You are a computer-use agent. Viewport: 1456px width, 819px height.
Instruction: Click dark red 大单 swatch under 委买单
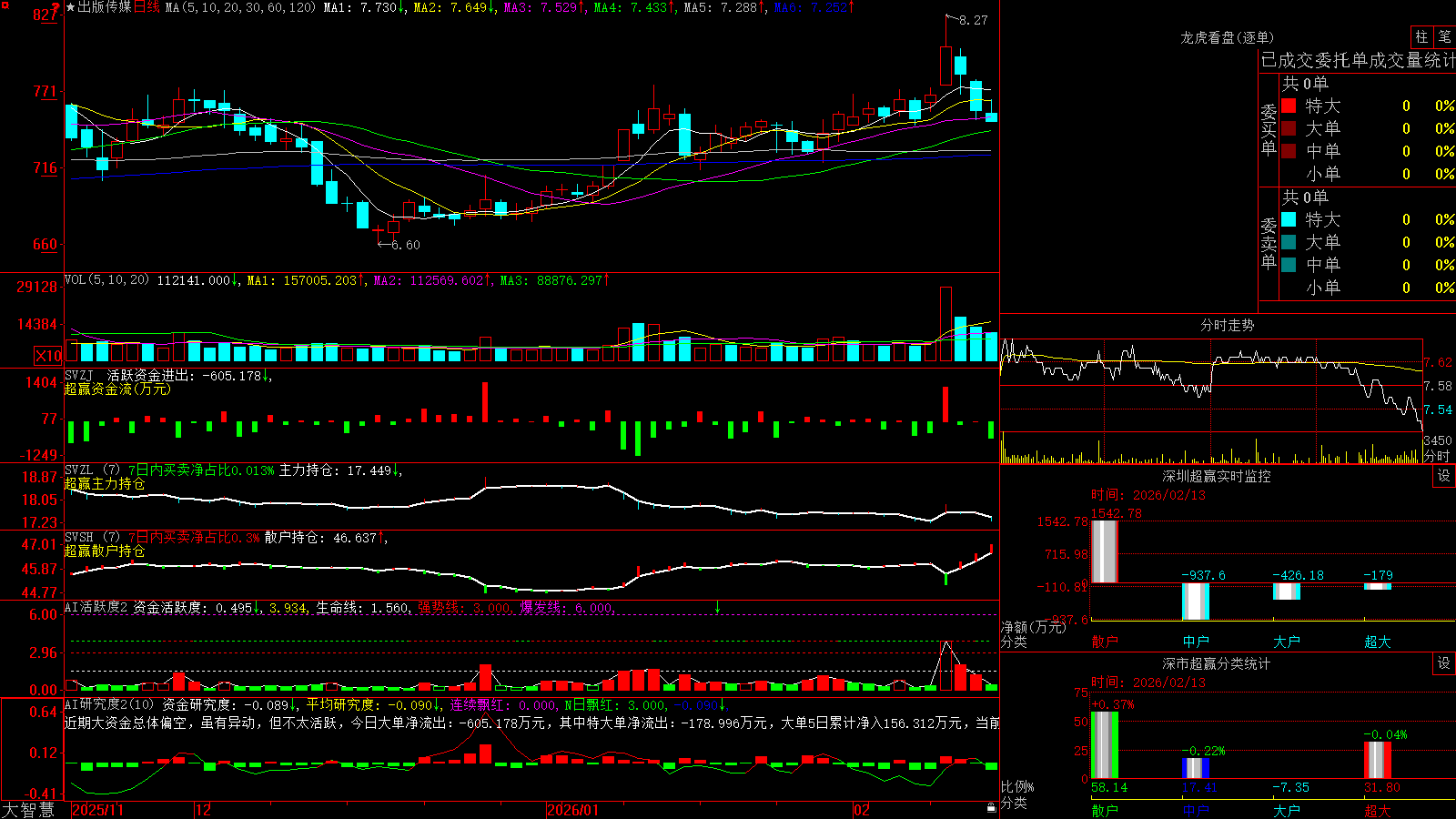(x=1289, y=128)
